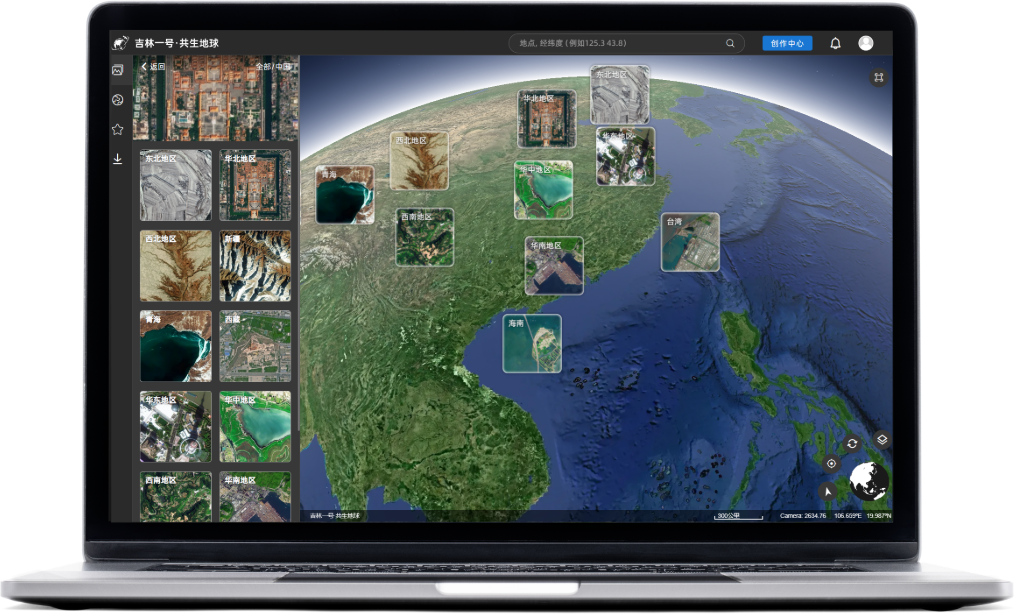Open favorites via the star icon
Image resolution: width=1014 pixels, height=614 pixels.
[118, 129]
